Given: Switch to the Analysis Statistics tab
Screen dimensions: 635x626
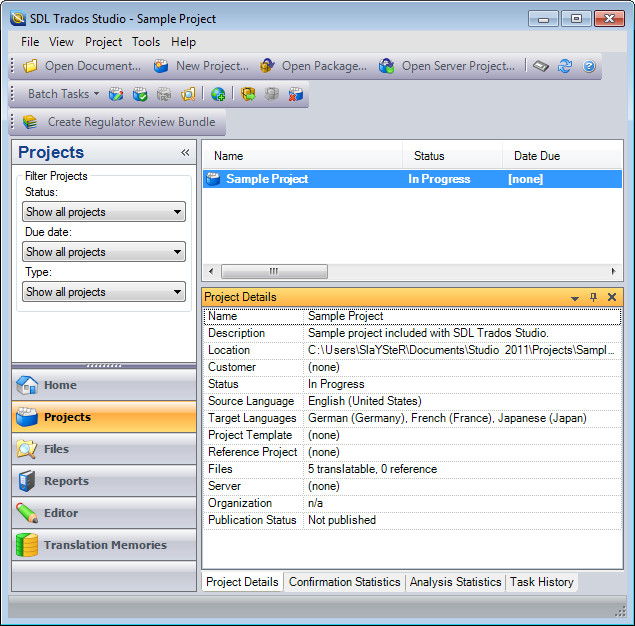Looking at the screenshot, I should click(x=455, y=582).
